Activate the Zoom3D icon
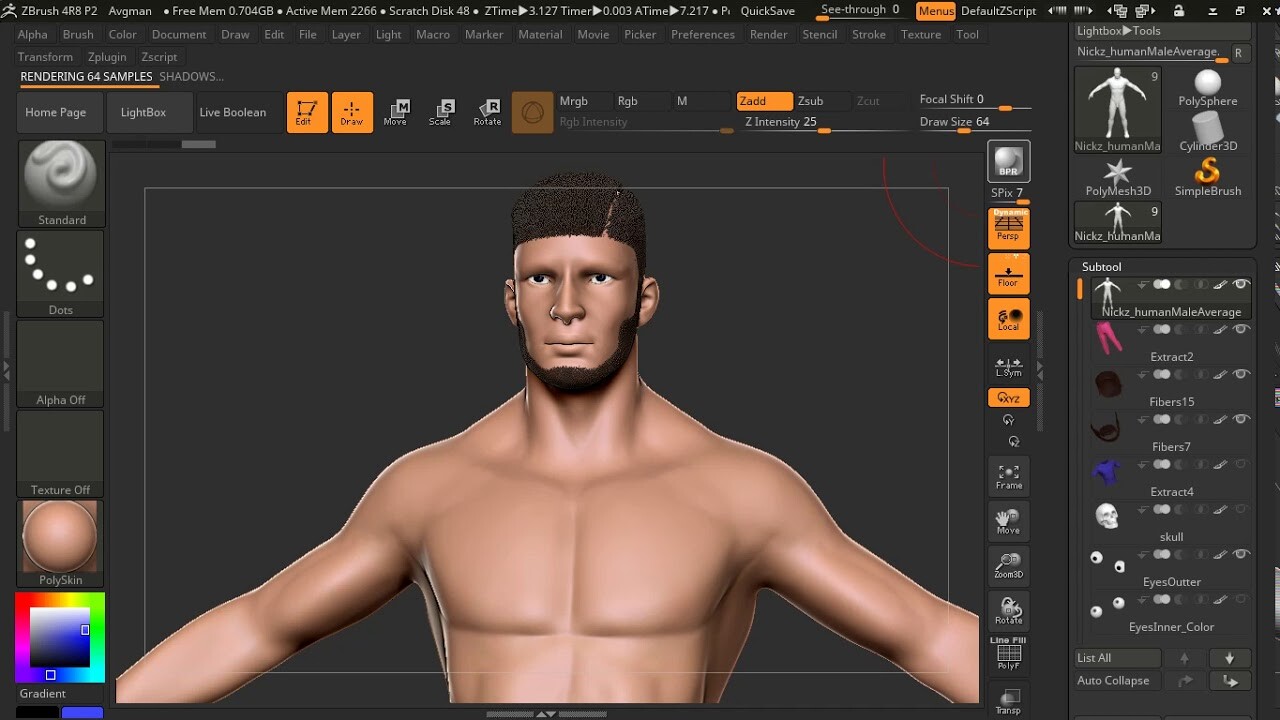1280x720 pixels. pos(1008,564)
